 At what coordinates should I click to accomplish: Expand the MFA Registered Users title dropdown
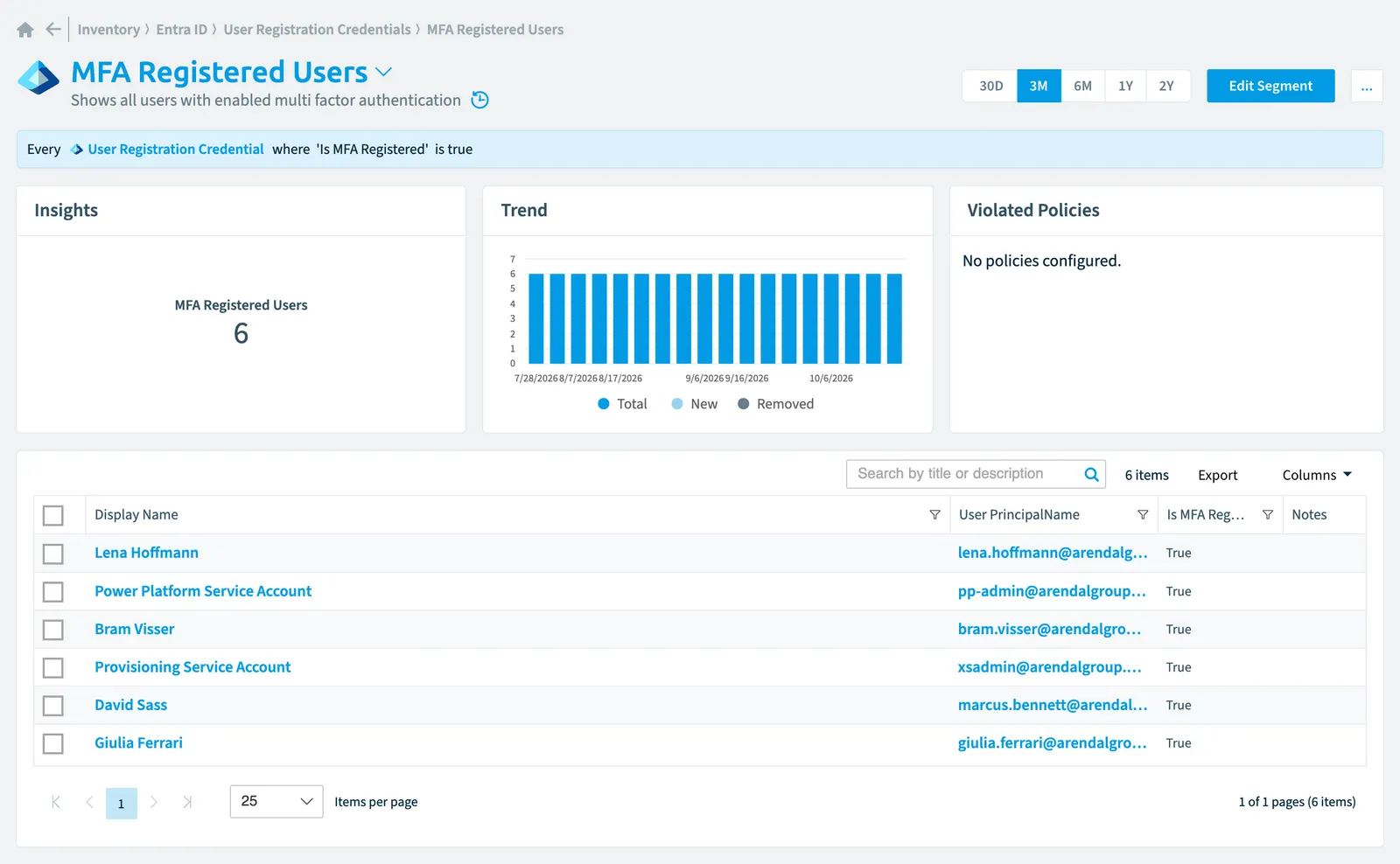tap(383, 72)
